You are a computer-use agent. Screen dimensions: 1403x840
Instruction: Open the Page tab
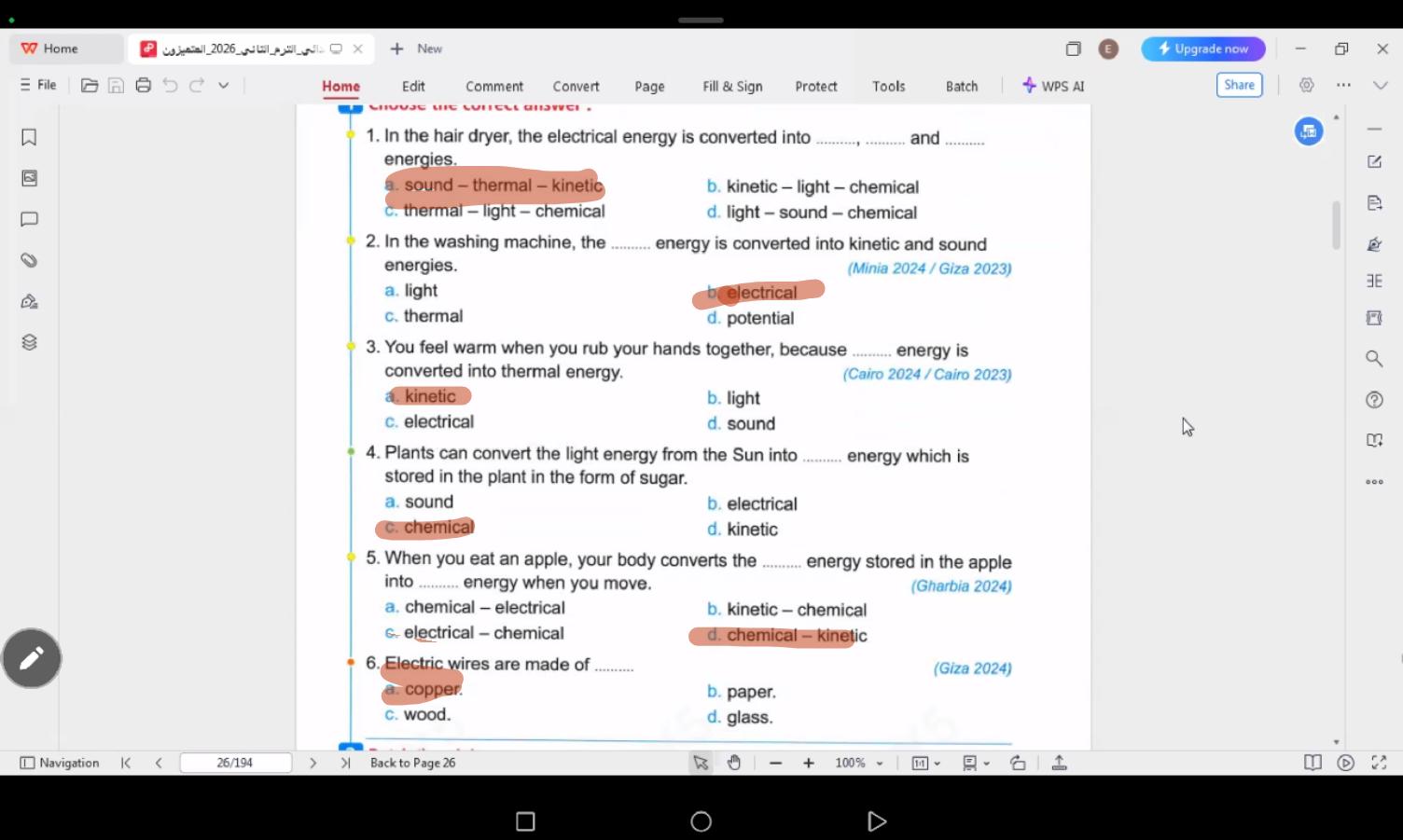[649, 86]
